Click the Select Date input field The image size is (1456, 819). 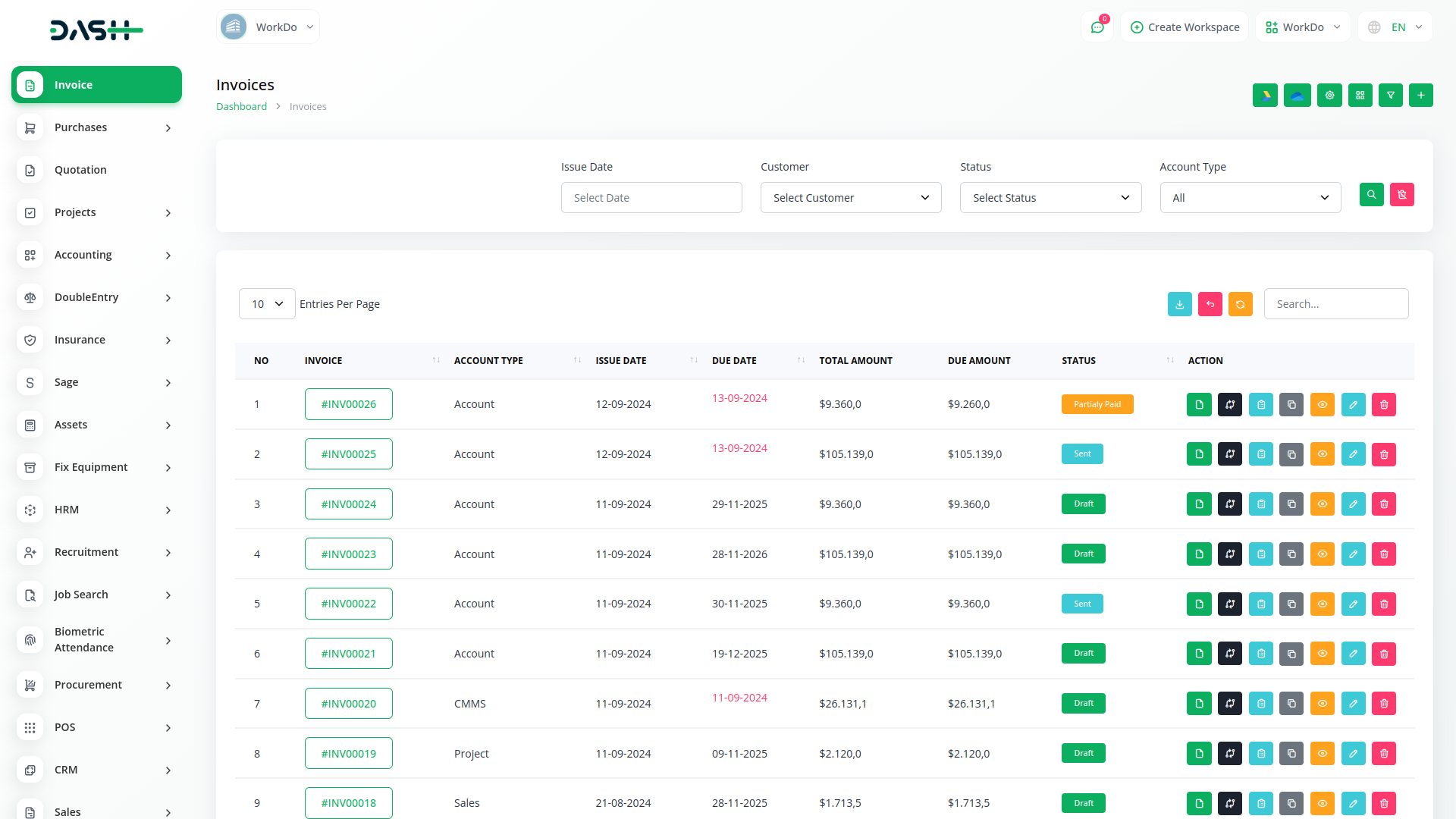click(x=651, y=198)
